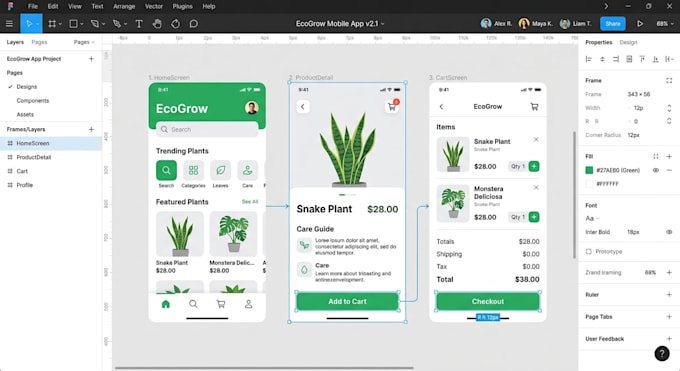Click See All link in HomeScreen
Image resolution: width=680 pixels, height=371 pixels.
[250, 202]
